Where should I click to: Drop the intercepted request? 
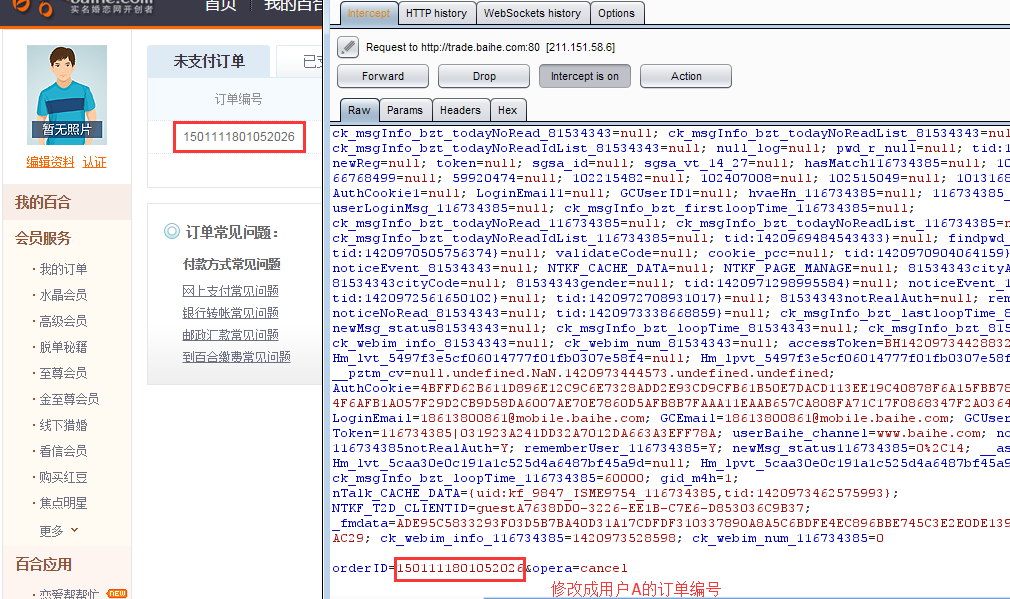484,76
